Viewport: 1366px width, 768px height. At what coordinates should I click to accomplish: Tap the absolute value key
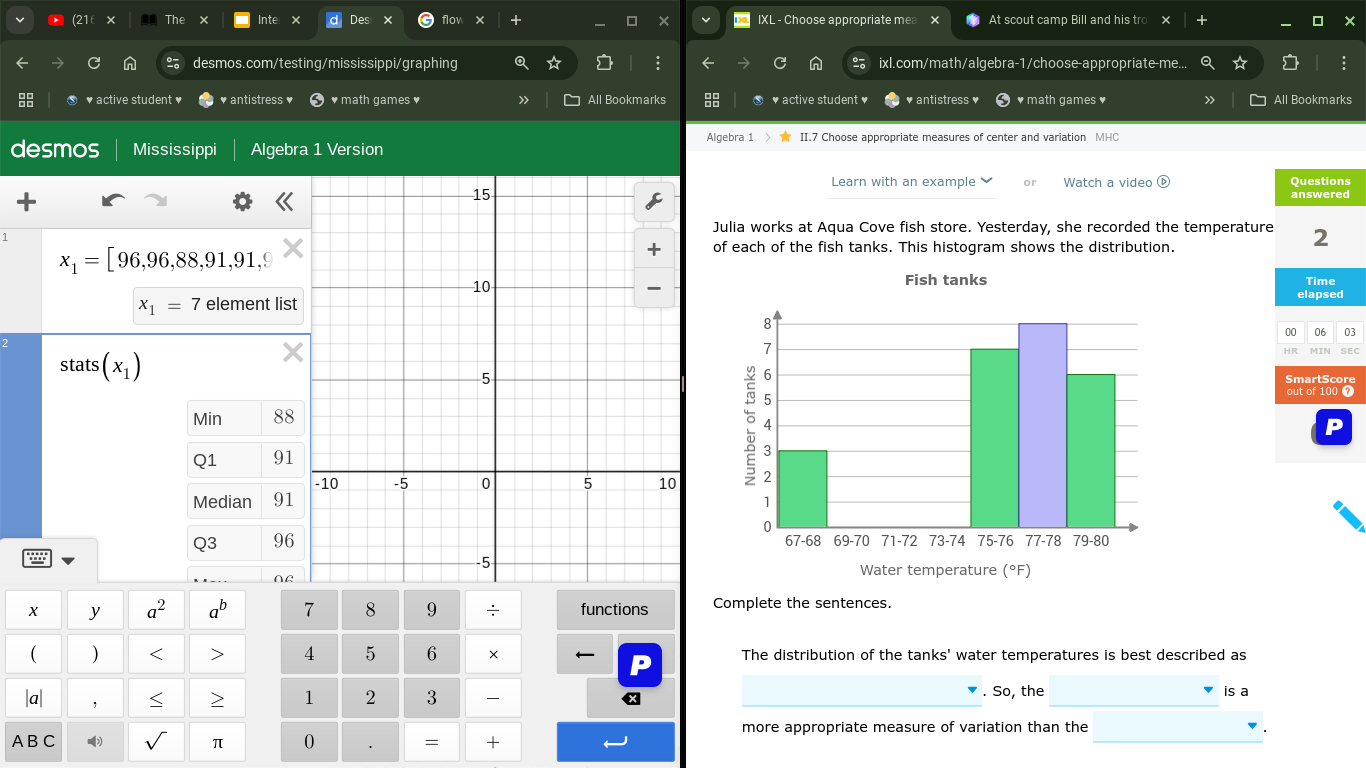pos(34,698)
